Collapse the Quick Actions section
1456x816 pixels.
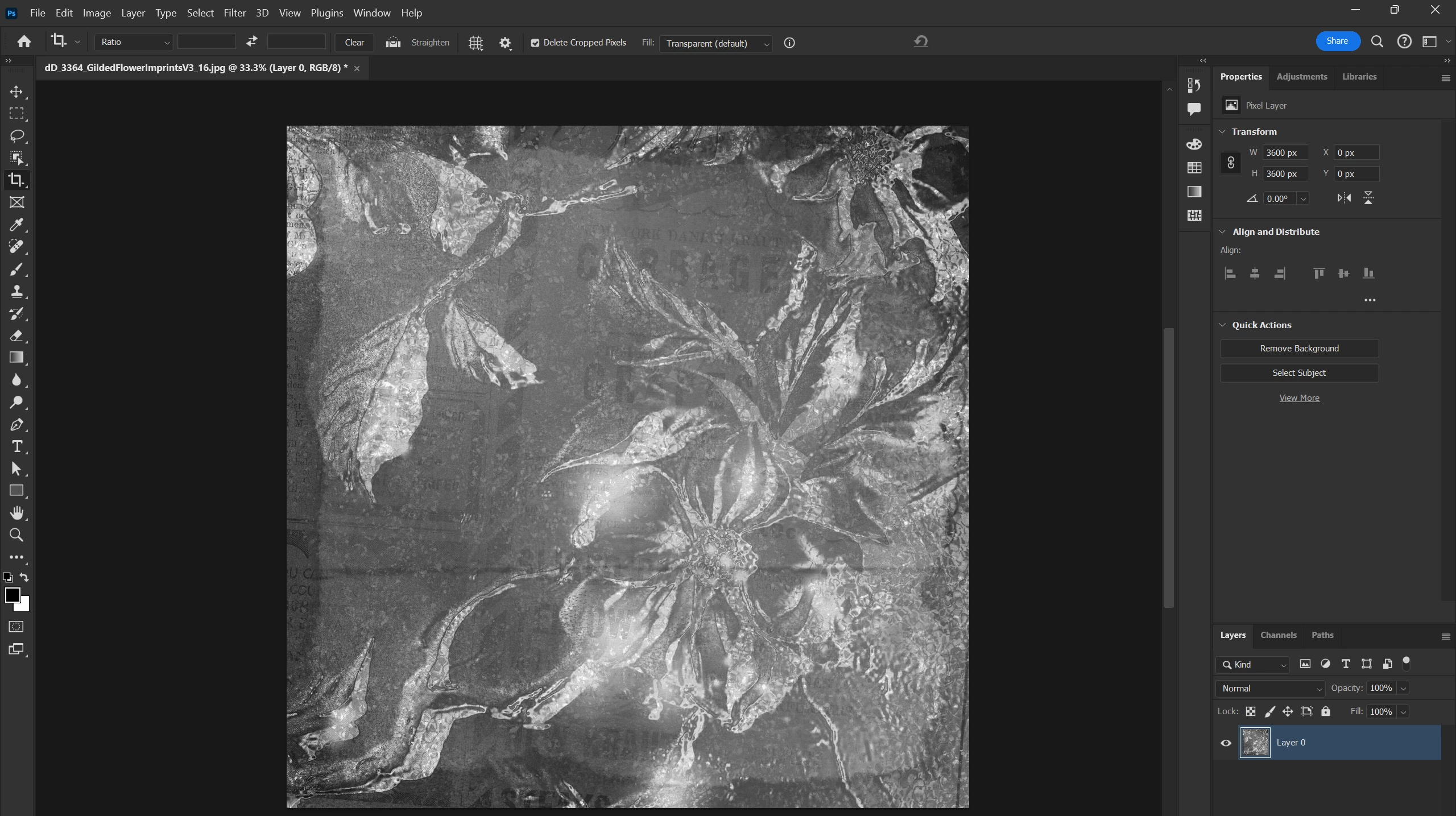tap(1223, 325)
